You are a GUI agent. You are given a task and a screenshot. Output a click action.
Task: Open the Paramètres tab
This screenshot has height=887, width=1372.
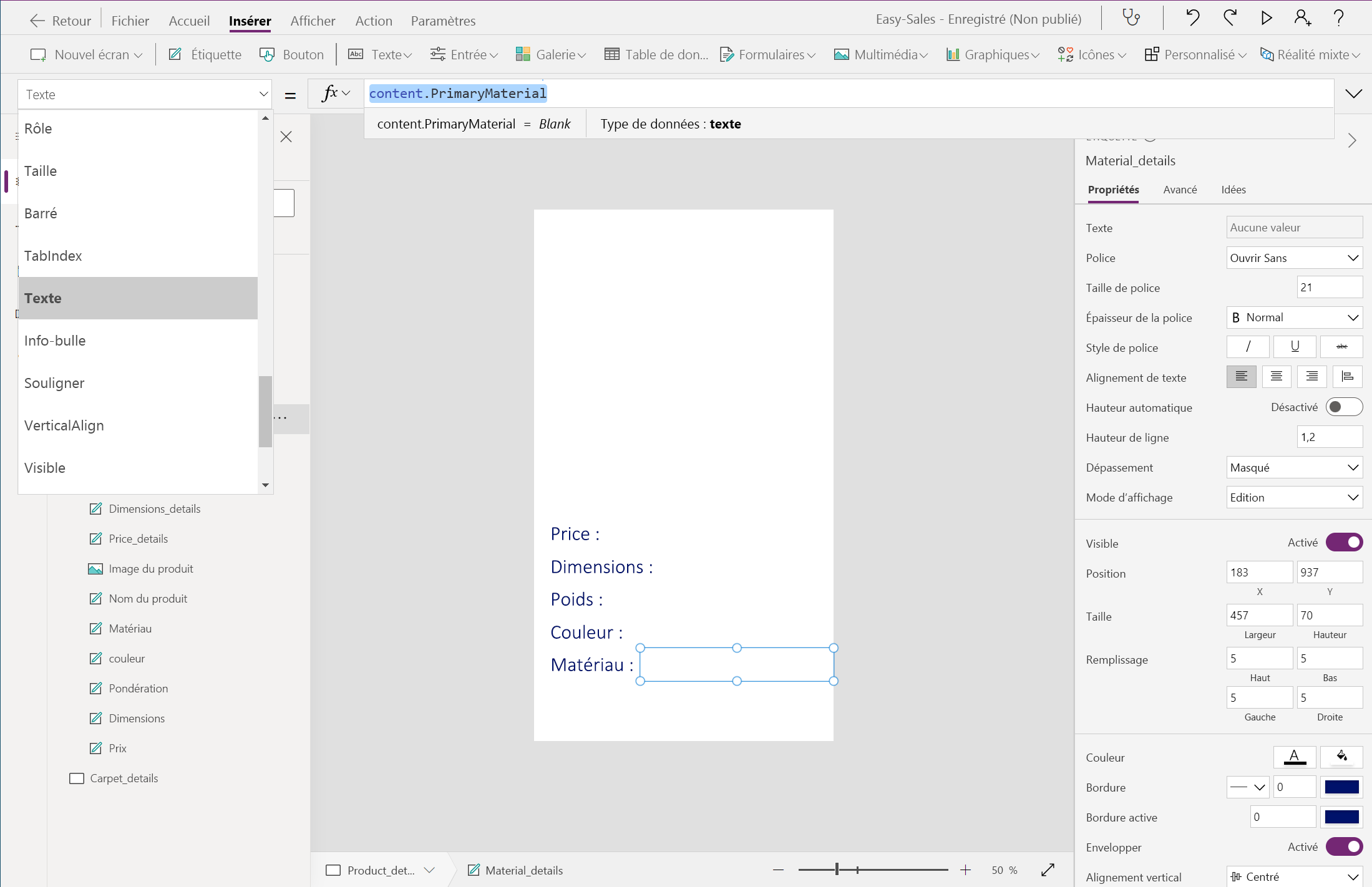(443, 21)
